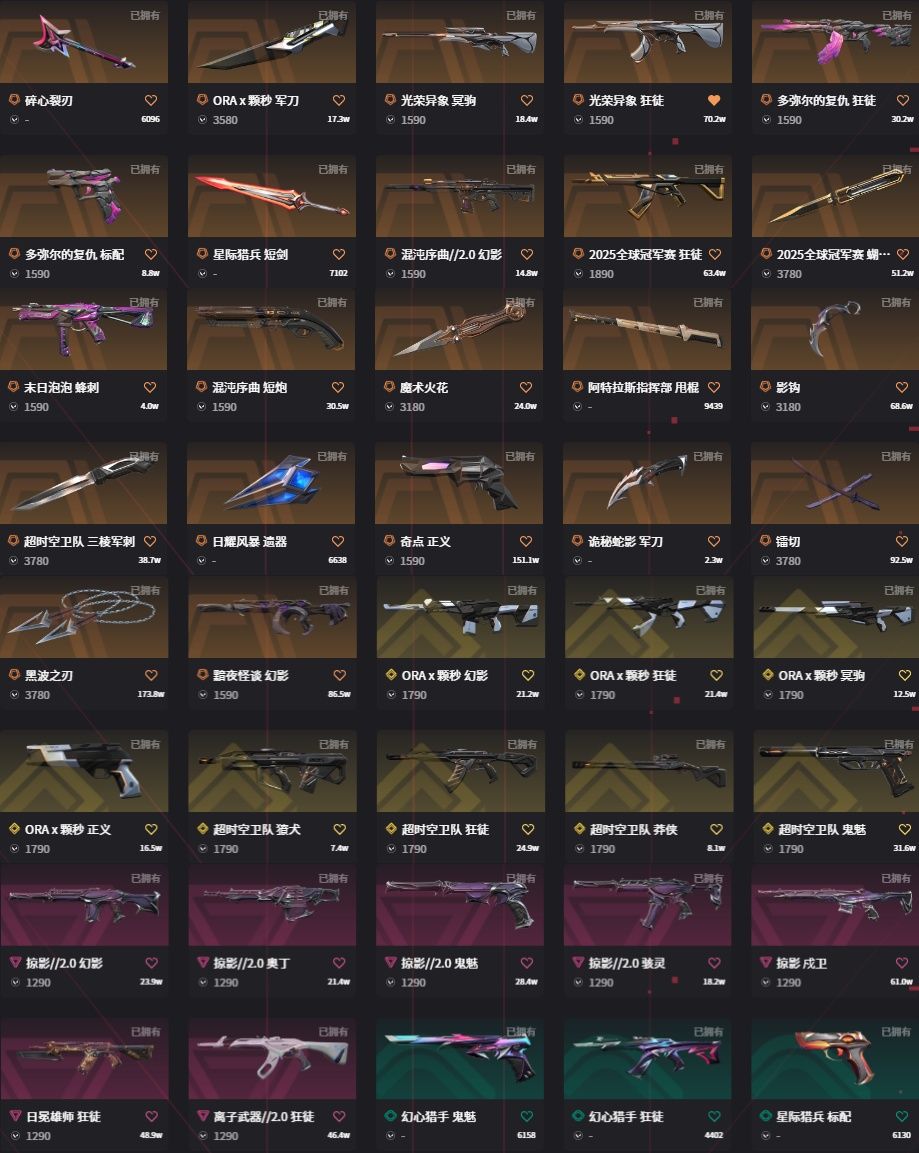Viewport: 919px width, 1153px height.
Task: Click the 1790 price under 超时空卫队 獠犬
Action: [x=226, y=849]
